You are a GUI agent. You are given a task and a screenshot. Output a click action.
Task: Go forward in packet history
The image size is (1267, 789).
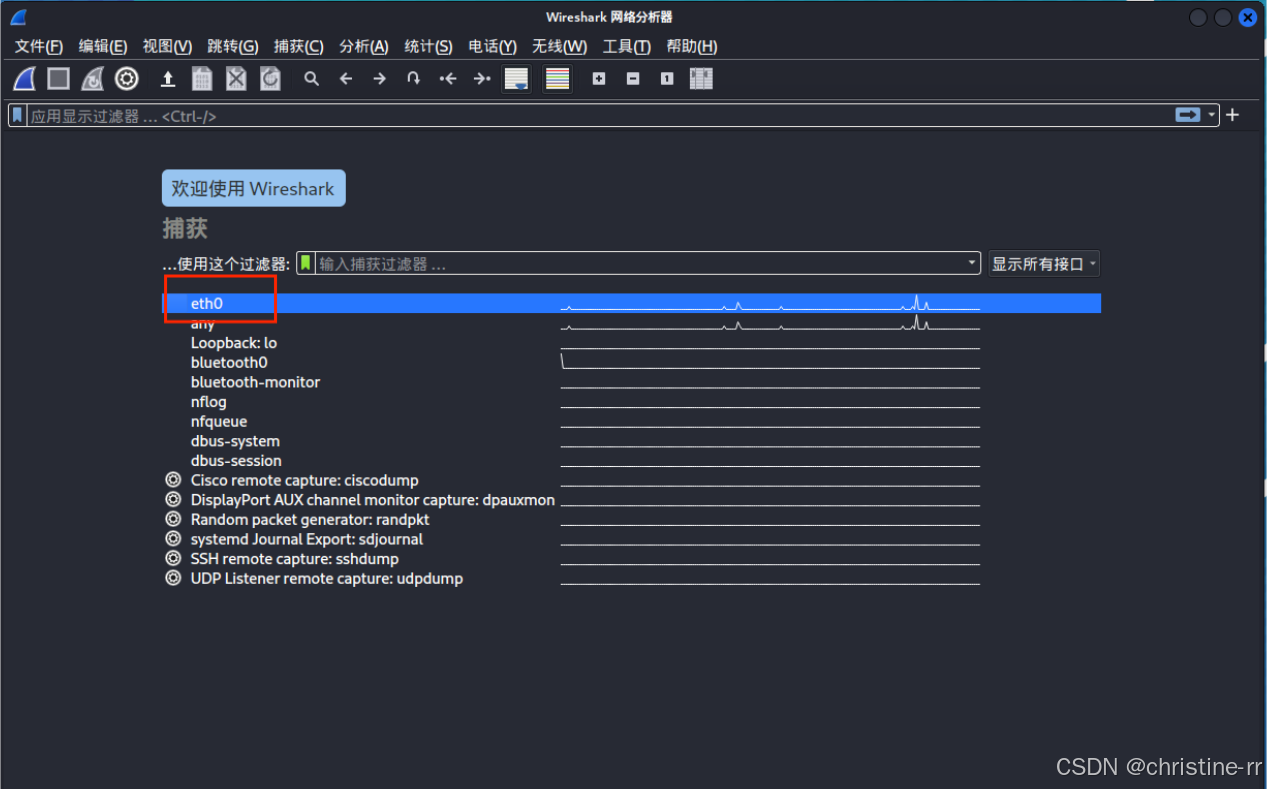pos(380,79)
